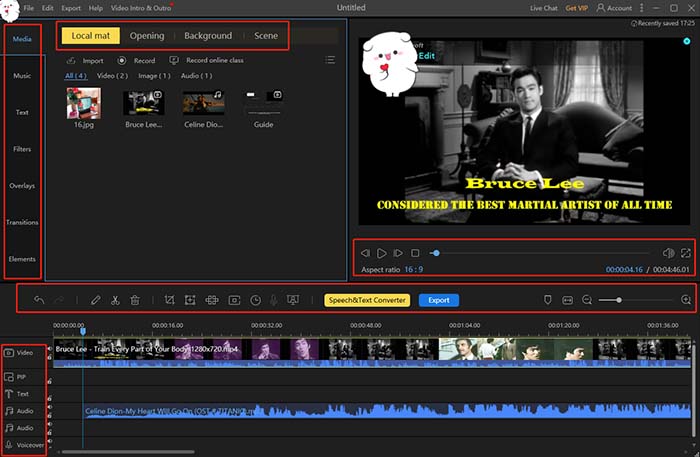Mute the Voiceover track
Image resolution: width=700 pixels, height=457 pixels.
pos(50,441)
